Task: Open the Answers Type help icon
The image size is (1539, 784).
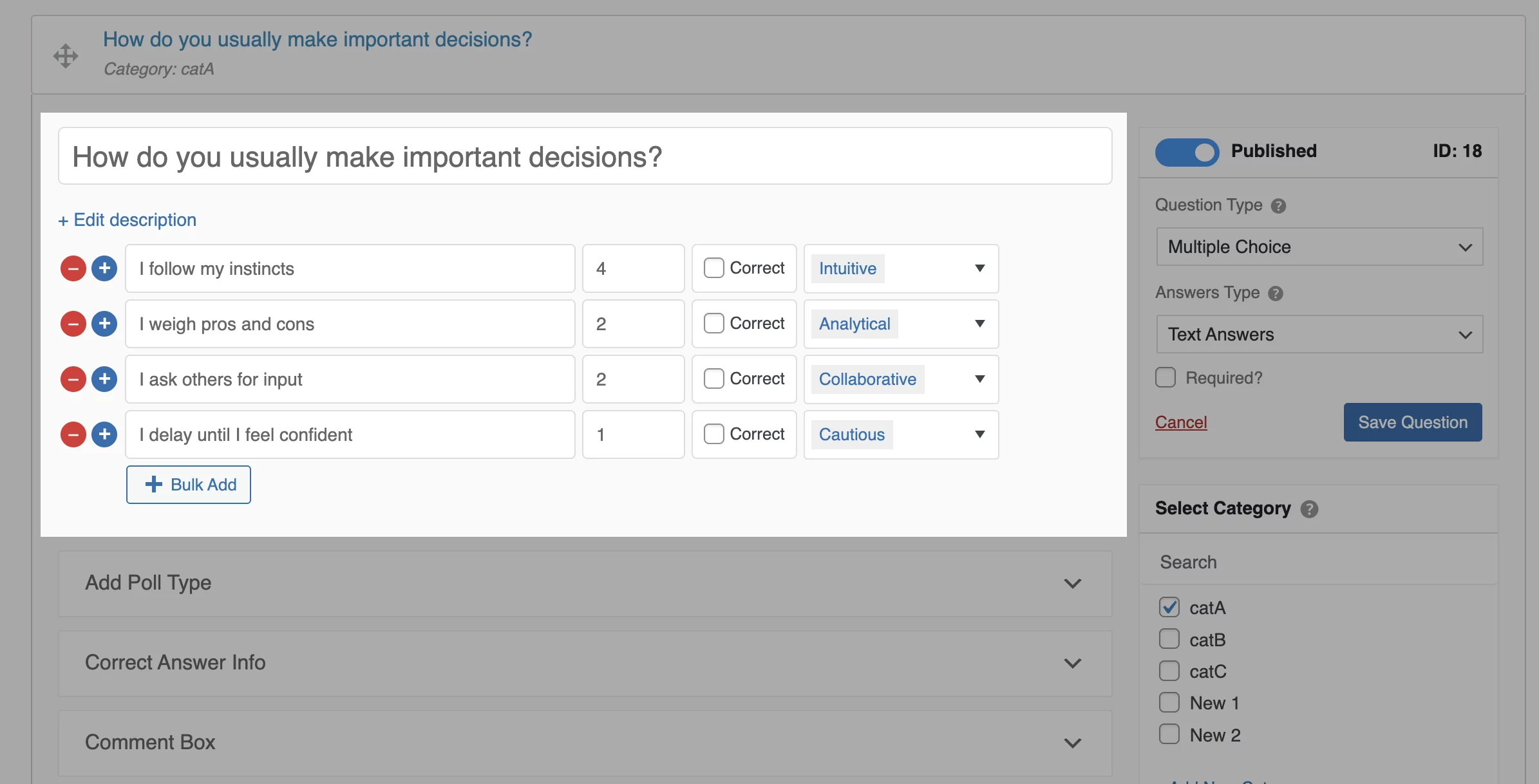Action: tap(1276, 294)
